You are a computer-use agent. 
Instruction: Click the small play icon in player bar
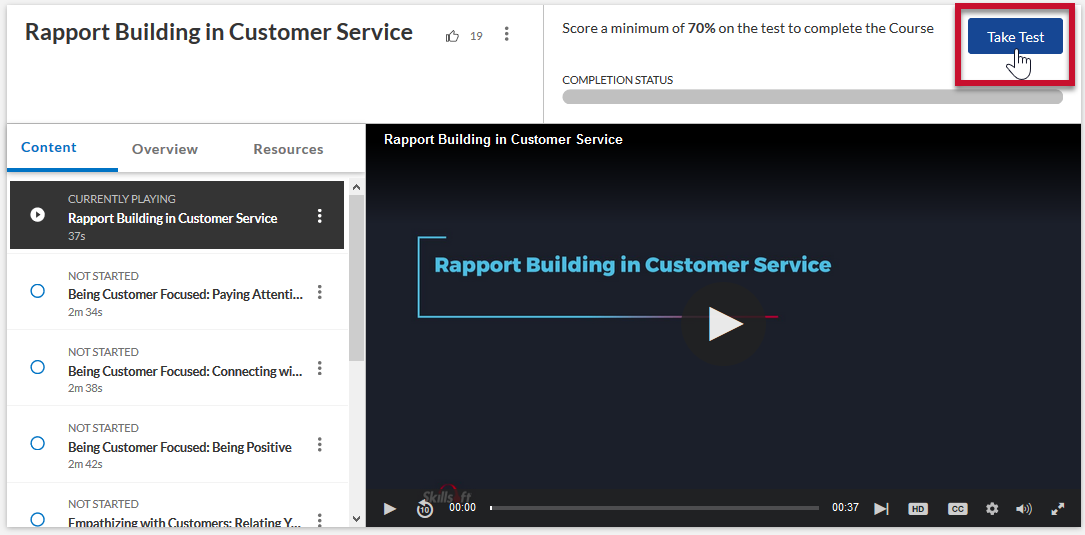(390, 509)
